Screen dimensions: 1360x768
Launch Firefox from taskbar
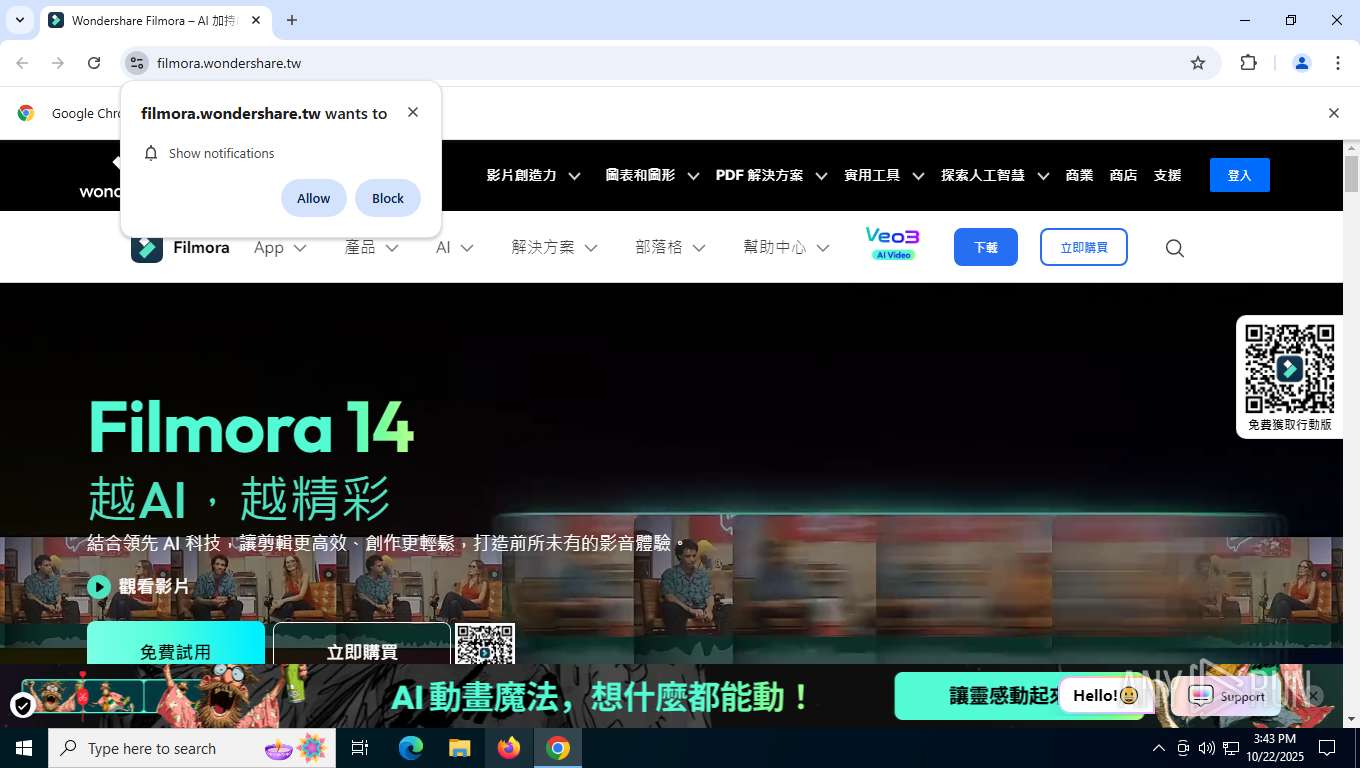click(x=509, y=748)
